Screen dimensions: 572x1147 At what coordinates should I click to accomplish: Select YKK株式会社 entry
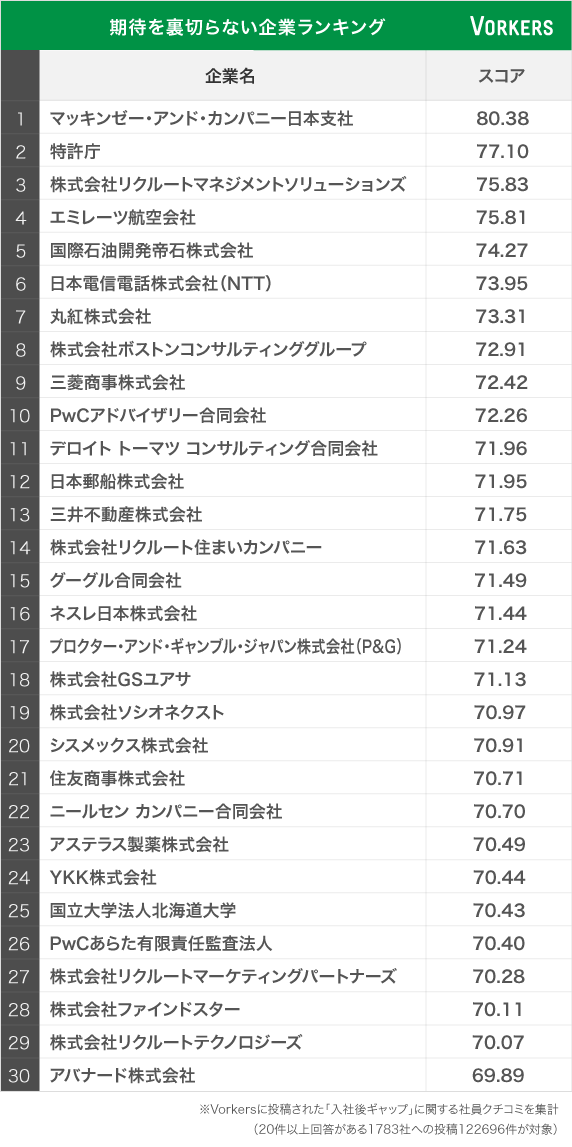103,876
